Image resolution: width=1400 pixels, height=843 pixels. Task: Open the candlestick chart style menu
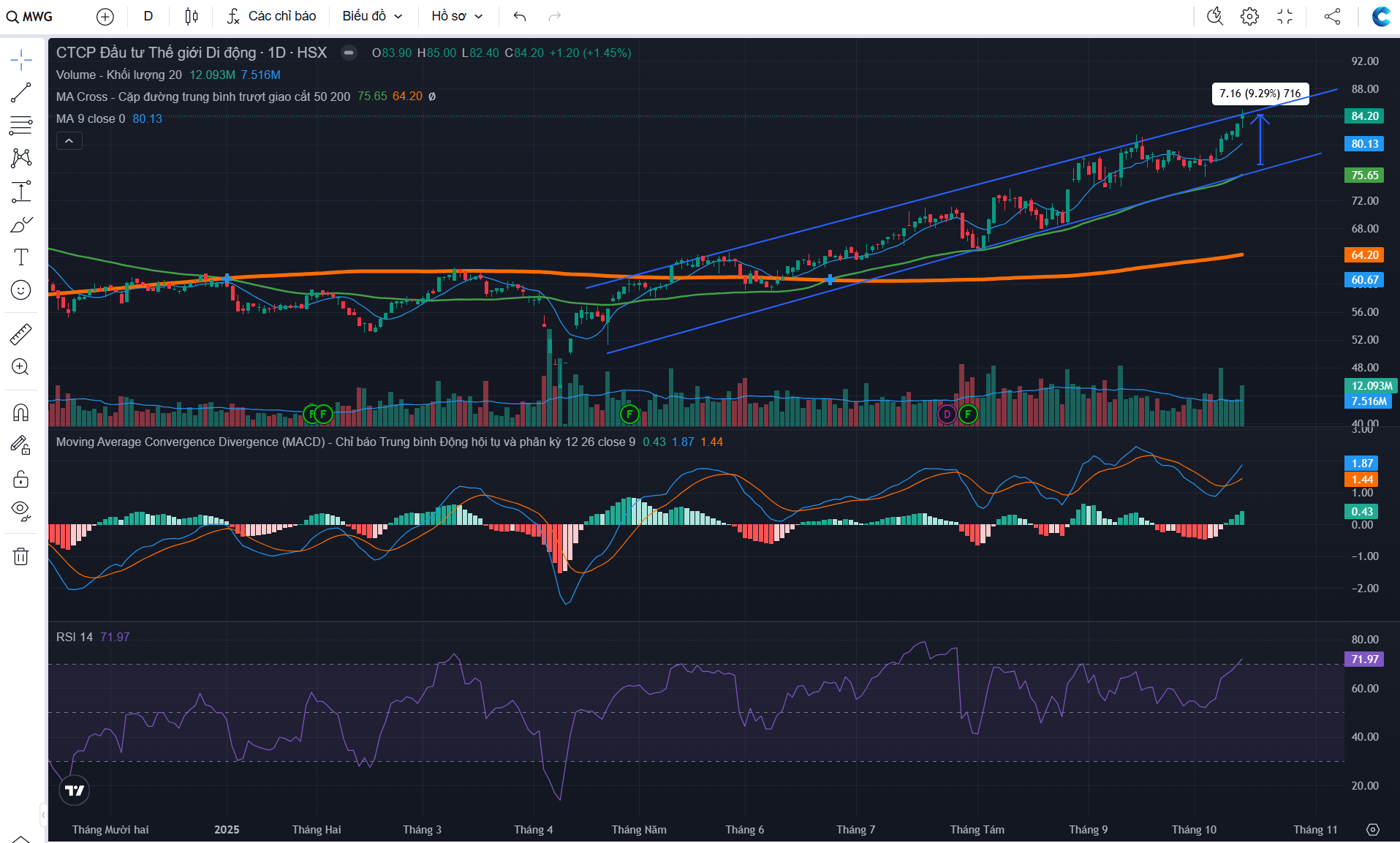click(x=192, y=16)
